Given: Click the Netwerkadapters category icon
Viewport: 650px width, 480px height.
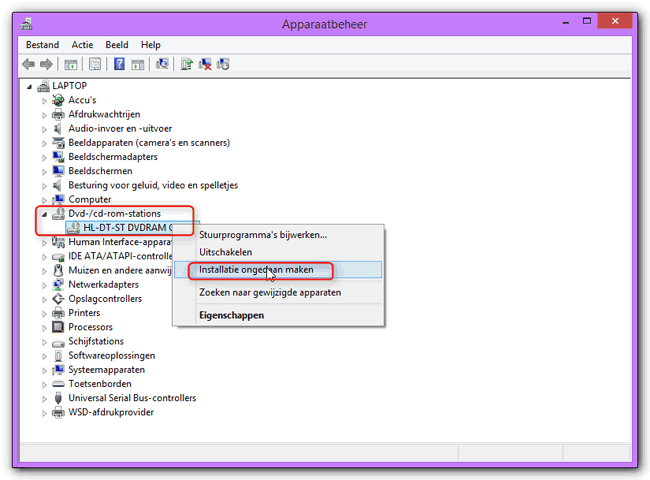Looking at the screenshot, I should pos(58,285).
